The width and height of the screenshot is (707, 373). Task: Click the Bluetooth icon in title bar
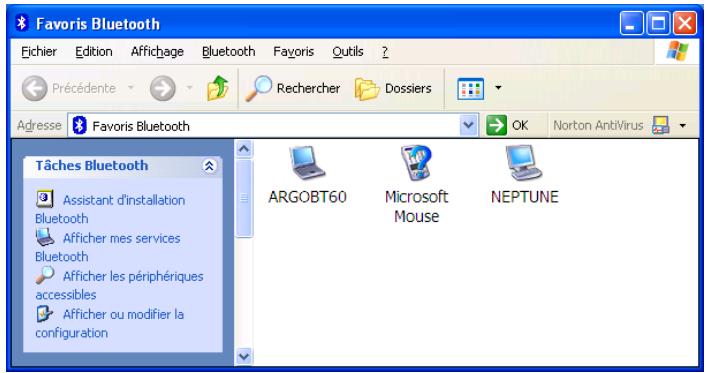21,23
